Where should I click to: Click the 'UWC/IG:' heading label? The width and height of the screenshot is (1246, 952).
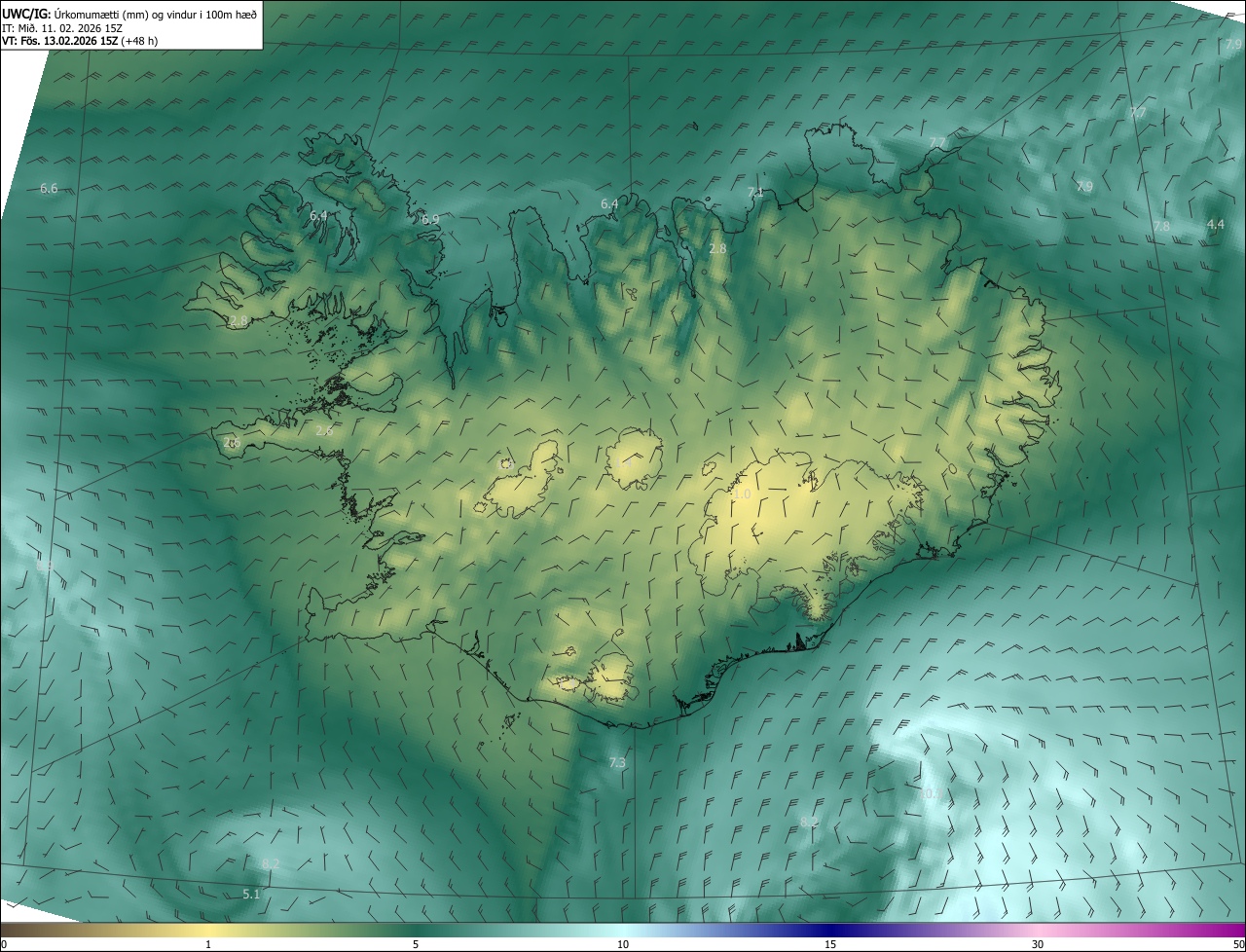26,13
